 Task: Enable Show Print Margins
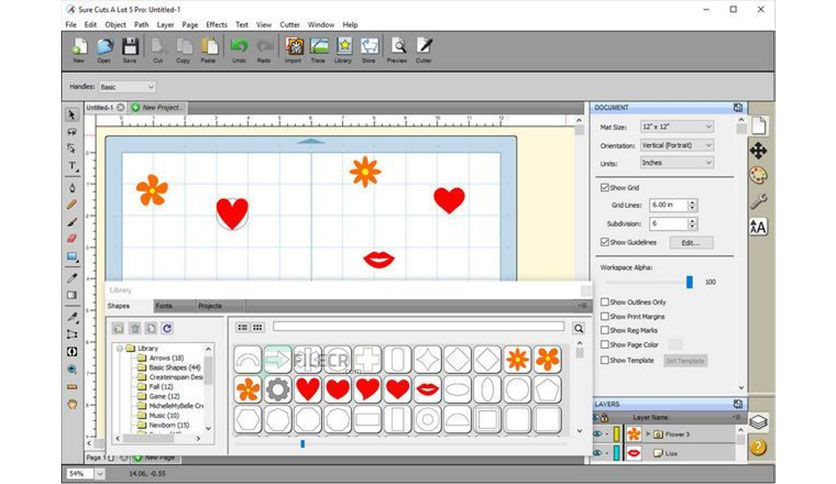(605, 316)
